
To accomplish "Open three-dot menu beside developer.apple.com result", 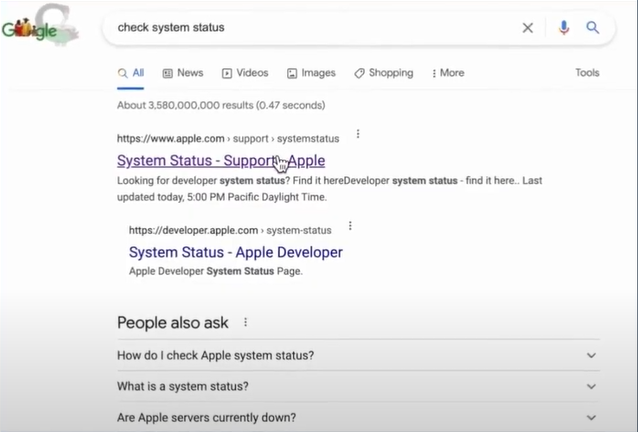I will (x=350, y=226).
